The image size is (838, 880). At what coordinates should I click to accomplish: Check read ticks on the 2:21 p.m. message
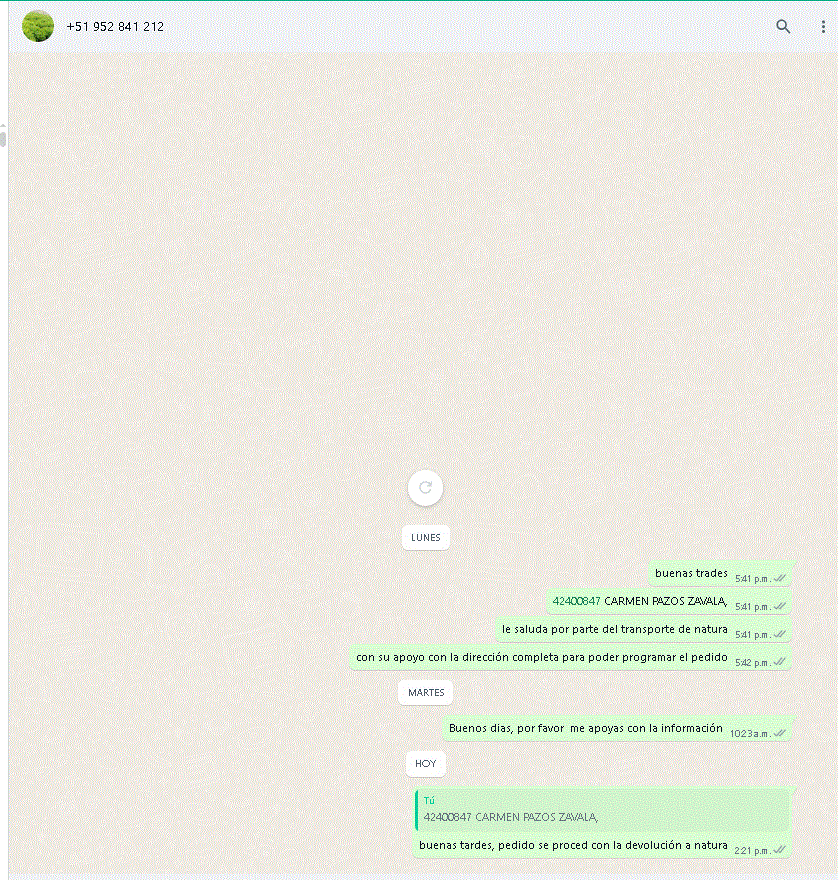779,850
